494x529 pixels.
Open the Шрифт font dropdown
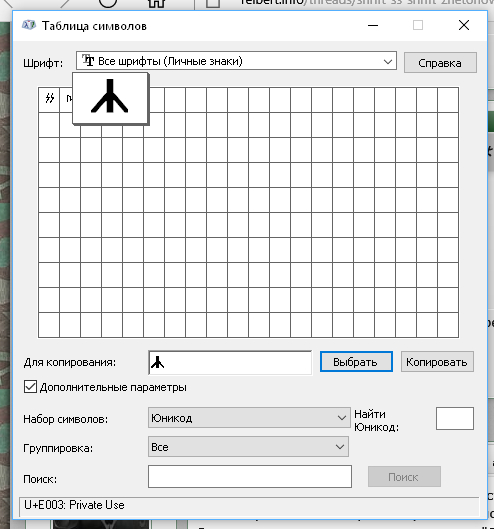pos(236,61)
